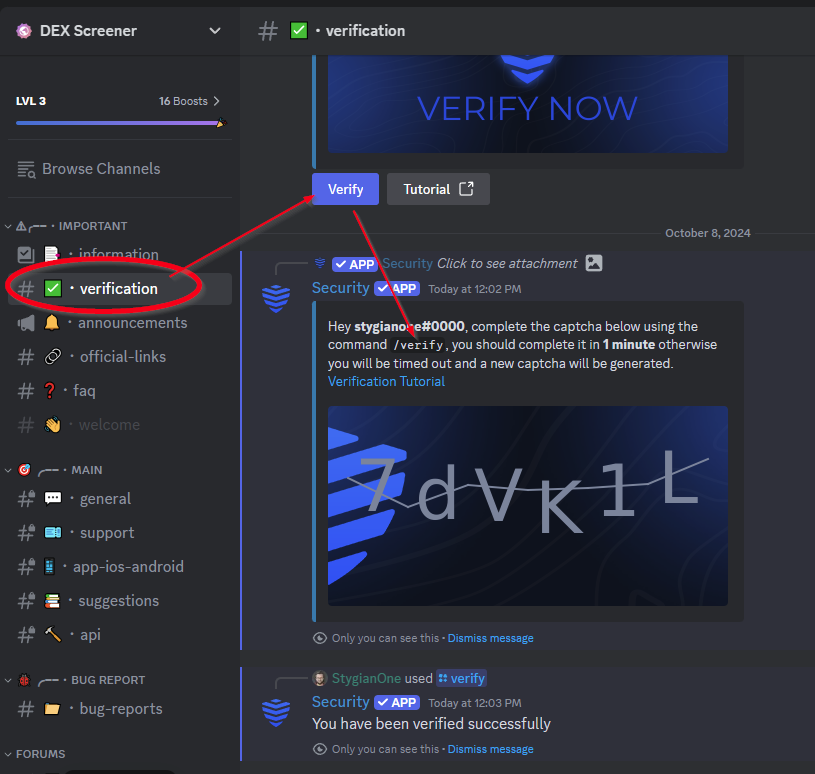Click the server boost progress bar
The width and height of the screenshot is (815, 774).
[121, 123]
